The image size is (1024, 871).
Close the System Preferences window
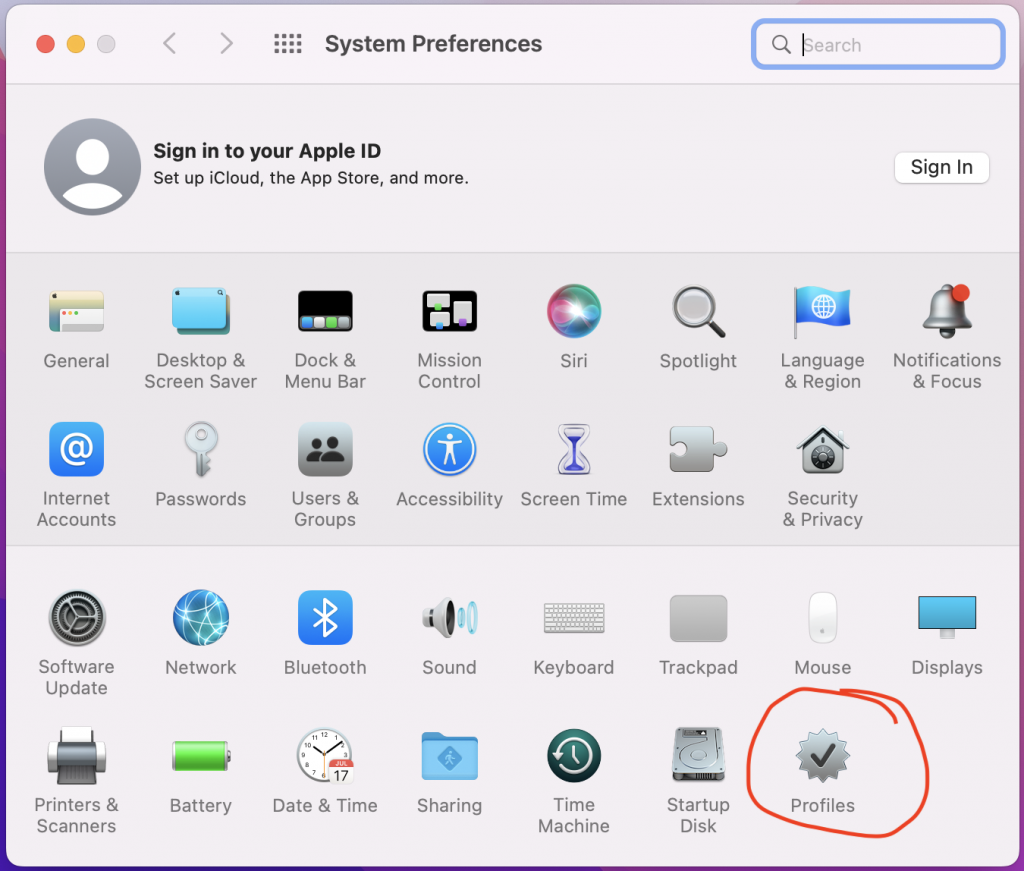pyautogui.click(x=45, y=44)
